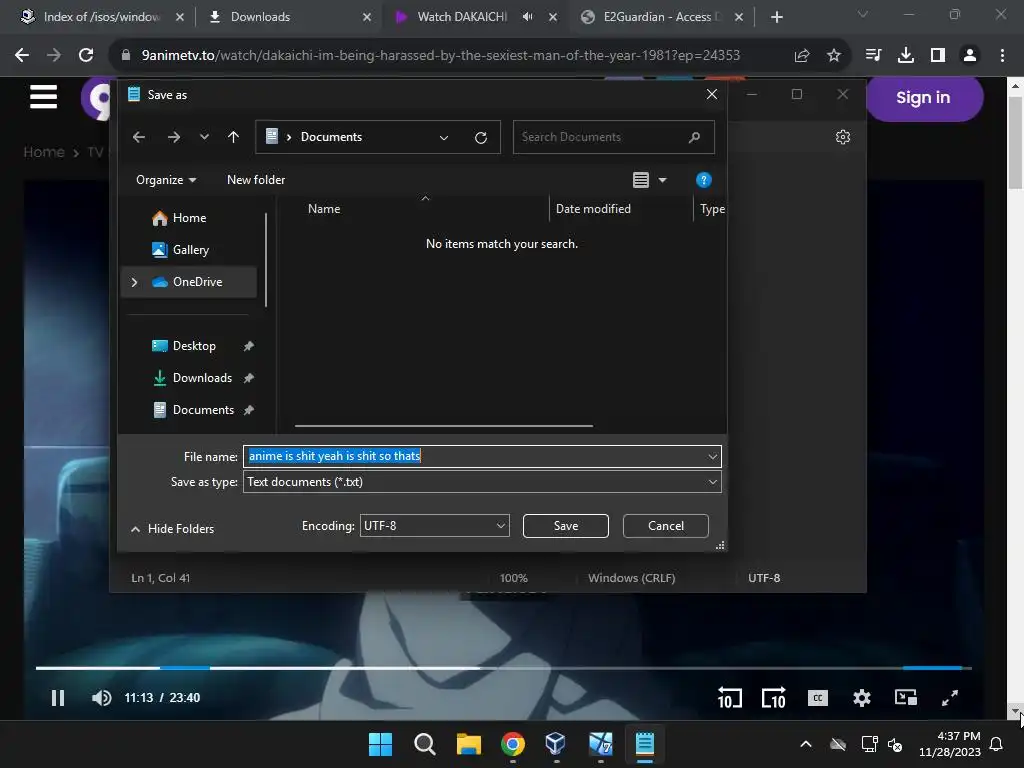
Task: Open Windows Start menu
Action: pos(380,744)
